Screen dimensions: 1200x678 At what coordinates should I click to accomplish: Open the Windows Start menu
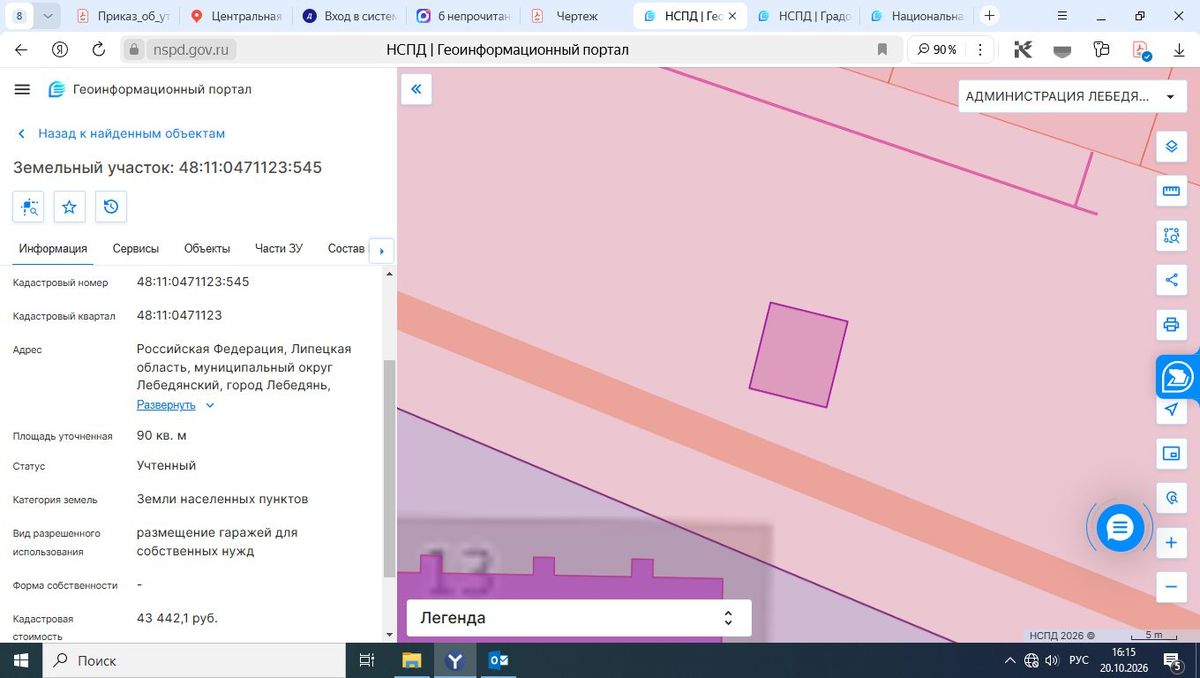19,660
